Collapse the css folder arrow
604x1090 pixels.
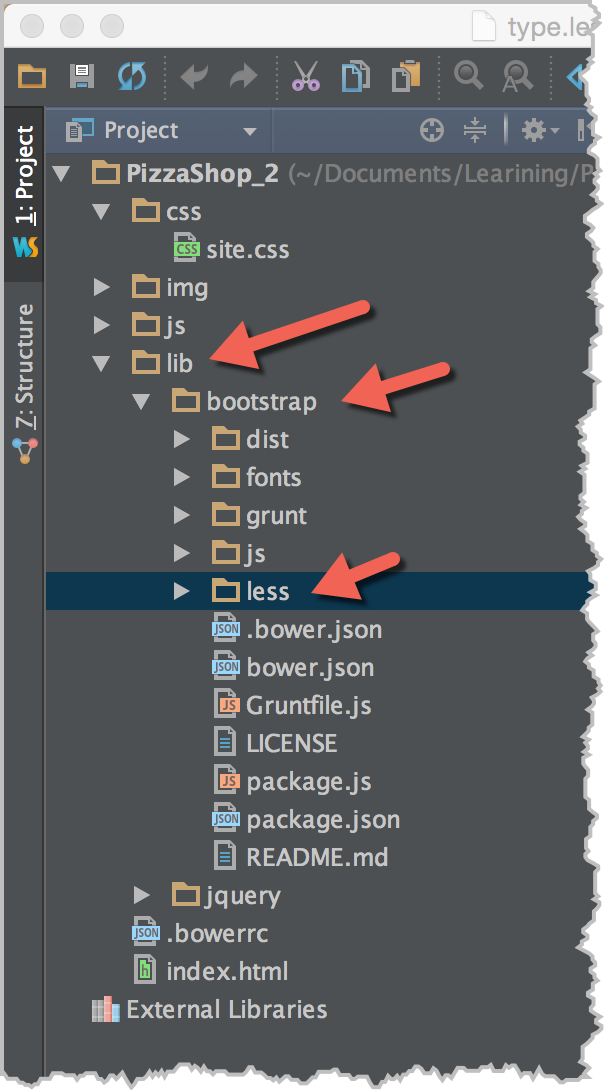coord(102,211)
